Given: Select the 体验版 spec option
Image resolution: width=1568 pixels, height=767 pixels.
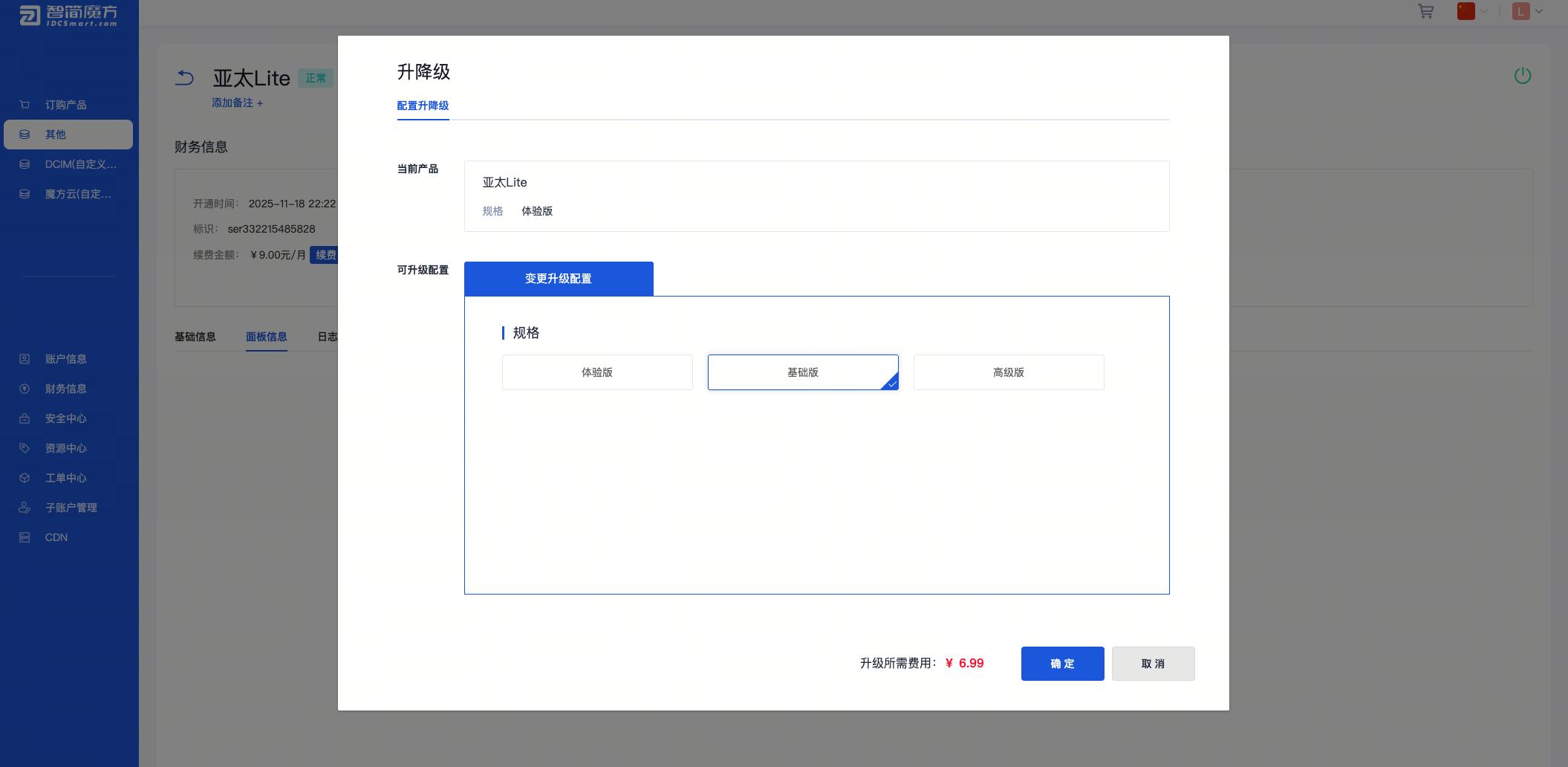Looking at the screenshot, I should point(596,372).
